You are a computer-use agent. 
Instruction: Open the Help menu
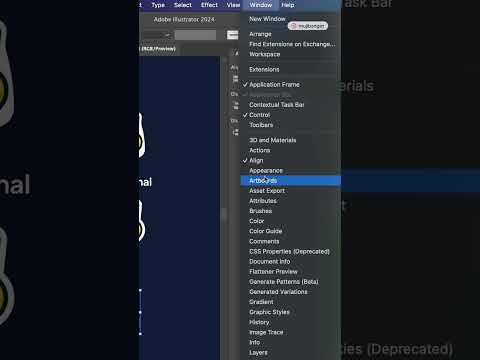pyautogui.click(x=288, y=5)
